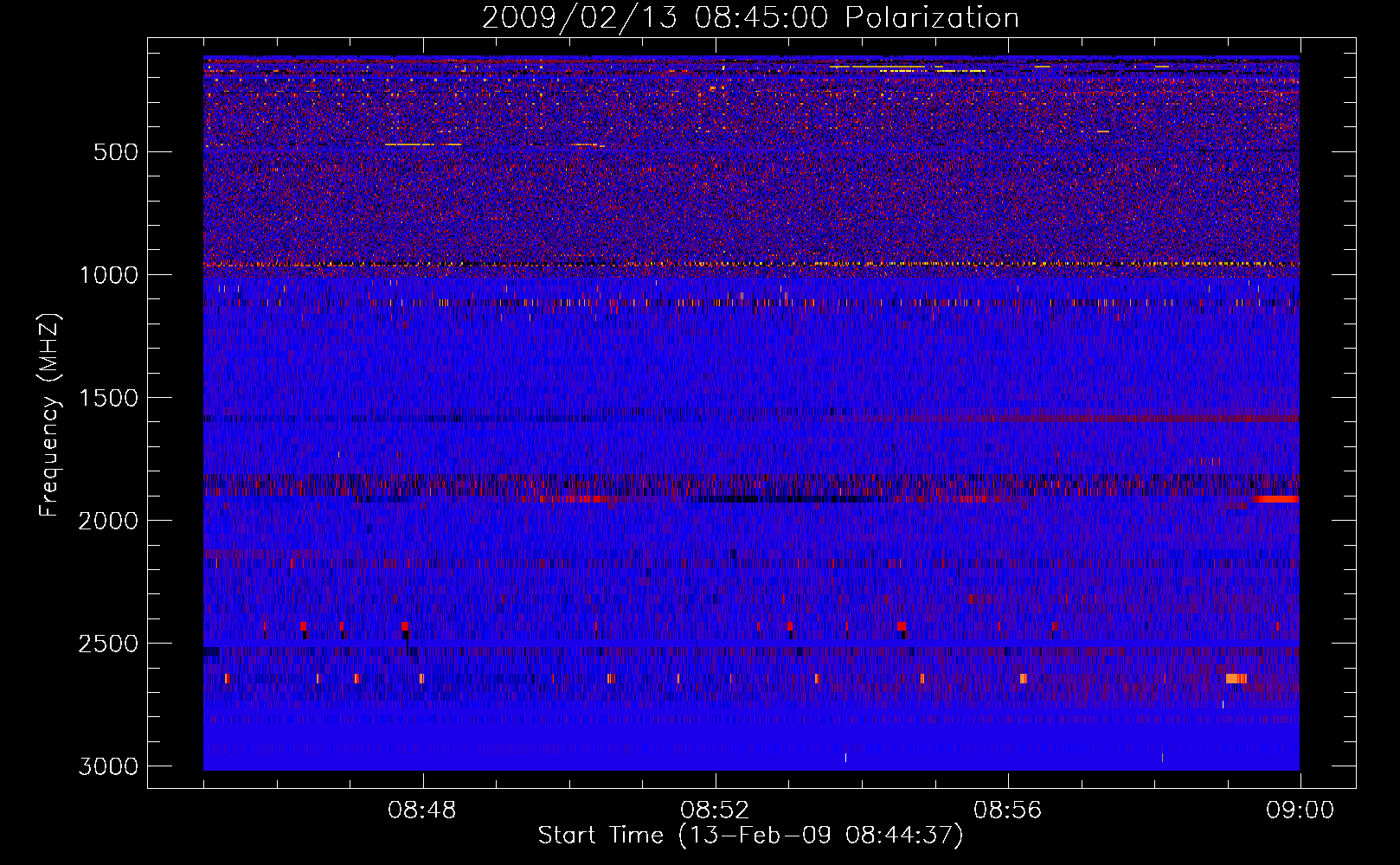Click the orange burst near 08:59 at 2650 MHz
This screenshot has height=865, width=1400.
coord(1236,678)
